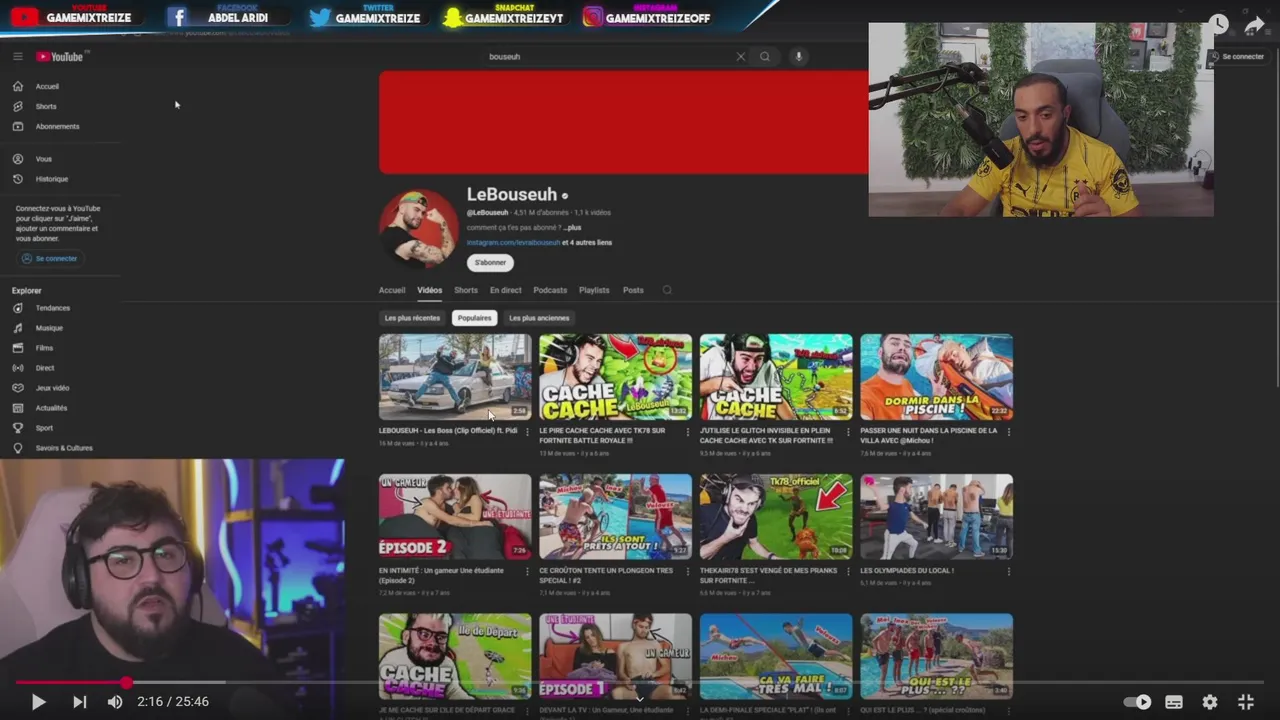The image size is (1280, 720).
Task: Open options menu for J'utilise le glitch video
Action: [848, 432]
